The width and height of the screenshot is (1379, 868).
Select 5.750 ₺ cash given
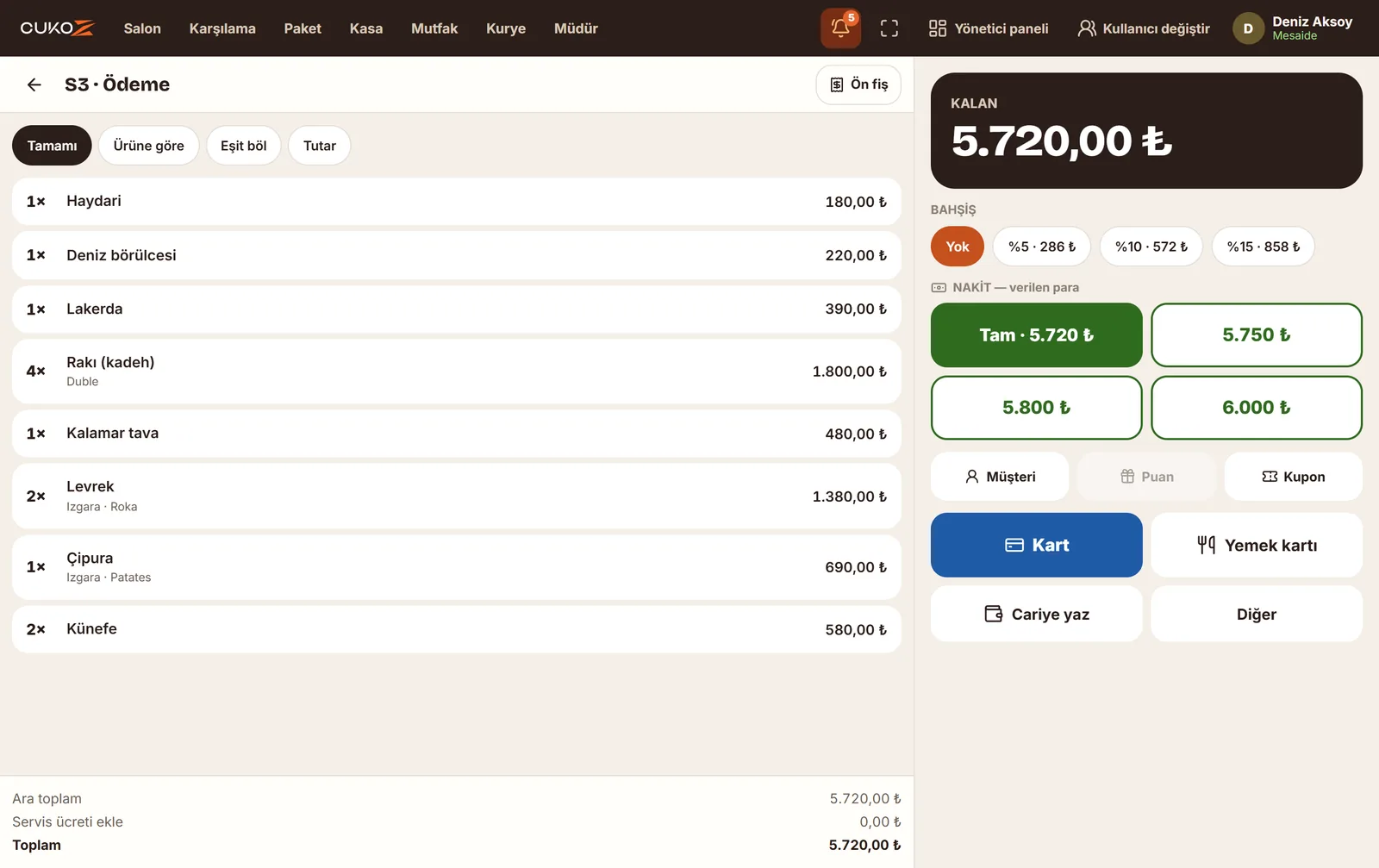(1257, 335)
